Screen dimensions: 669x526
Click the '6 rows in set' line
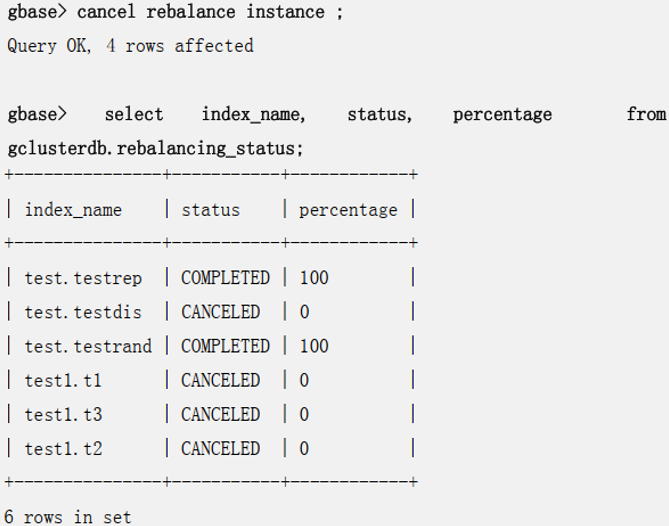[68, 517]
